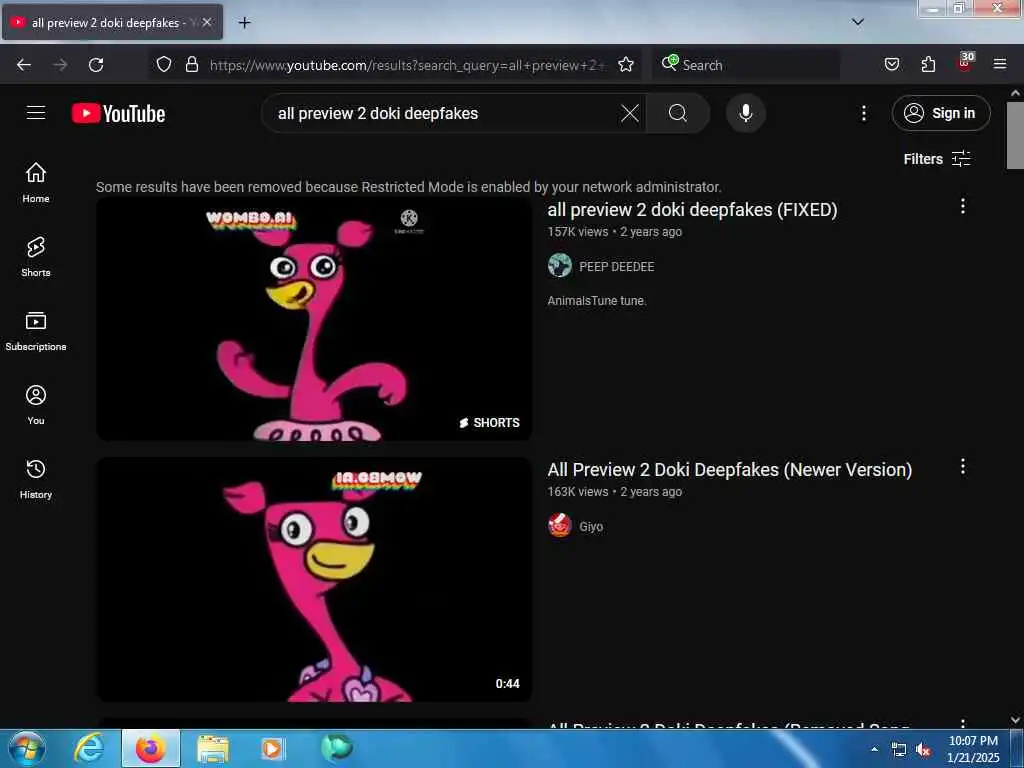Click the scrollbar down arrow
This screenshot has height=768, width=1024.
(x=1015, y=720)
